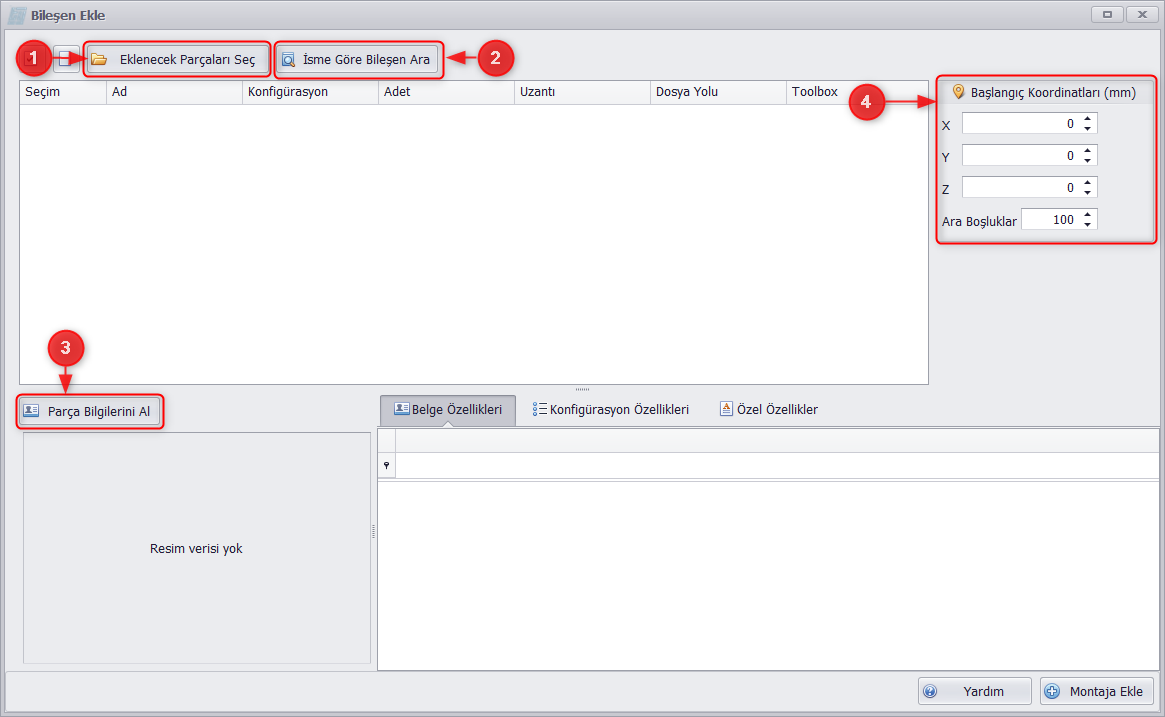
Task: Click the Adet column header
Action: click(x=446, y=92)
